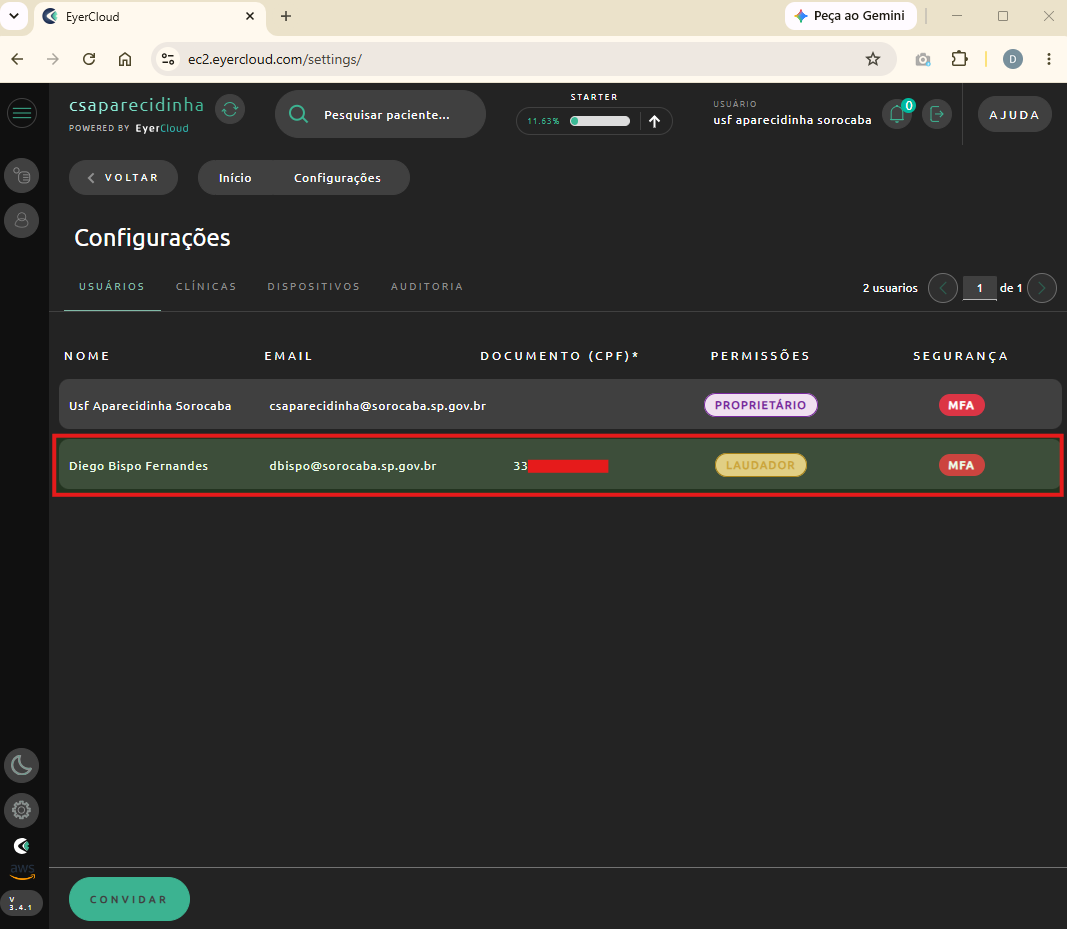Switch to the Auditoria tab
The height and width of the screenshot is (929, 1067).
click(x=427, y=287)
